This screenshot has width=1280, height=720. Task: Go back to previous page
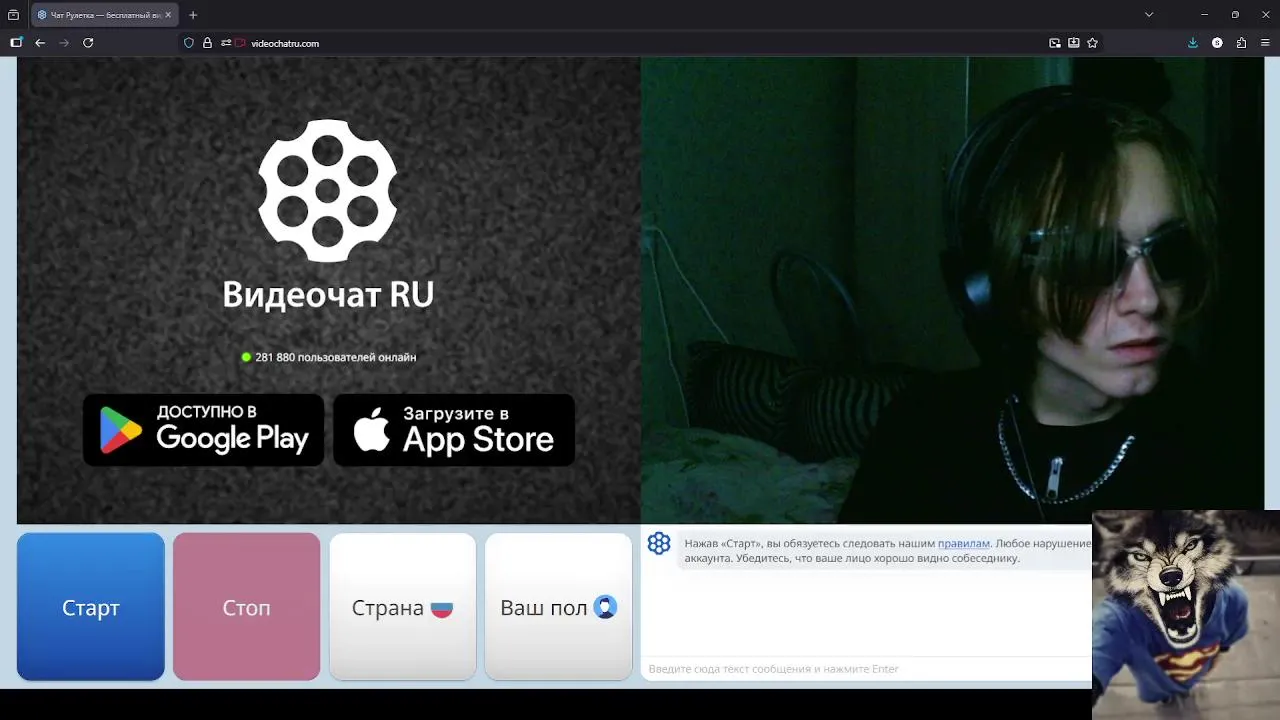[x=40, y=43]
